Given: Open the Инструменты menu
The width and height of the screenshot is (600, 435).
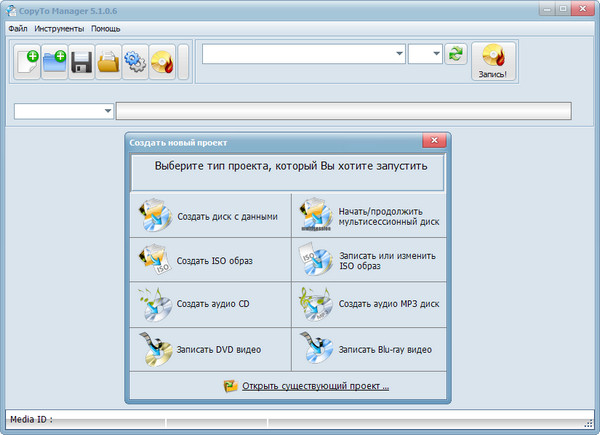Looking at the screenshot, I should [59, 29].
